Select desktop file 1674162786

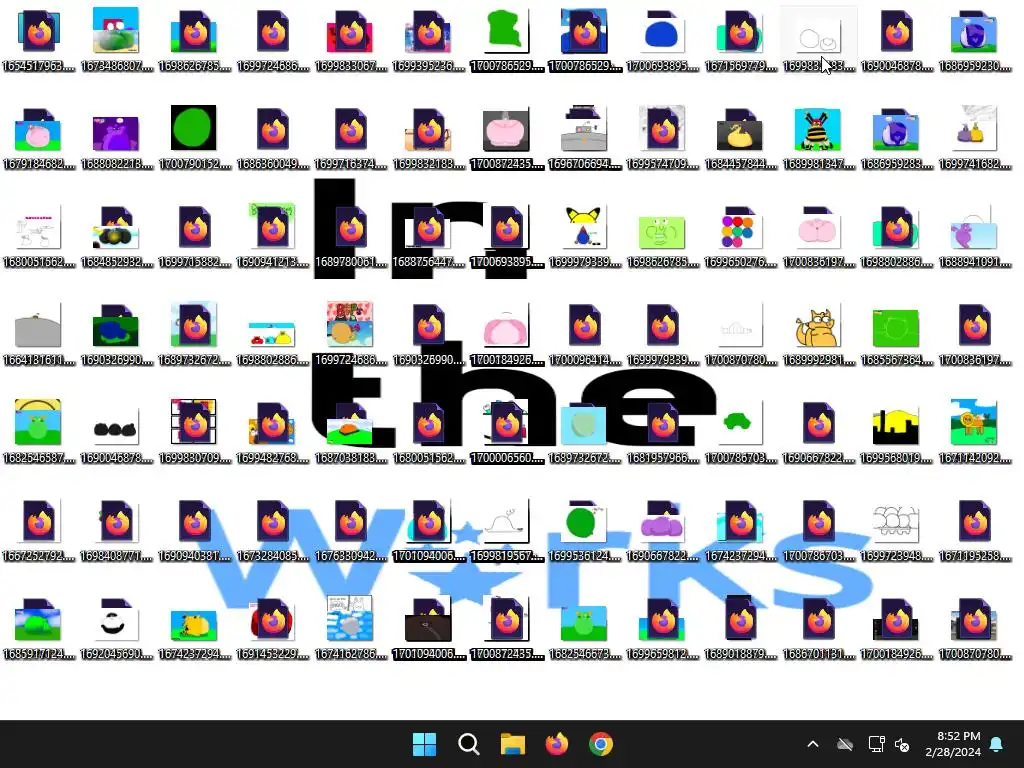pos(351,628)
